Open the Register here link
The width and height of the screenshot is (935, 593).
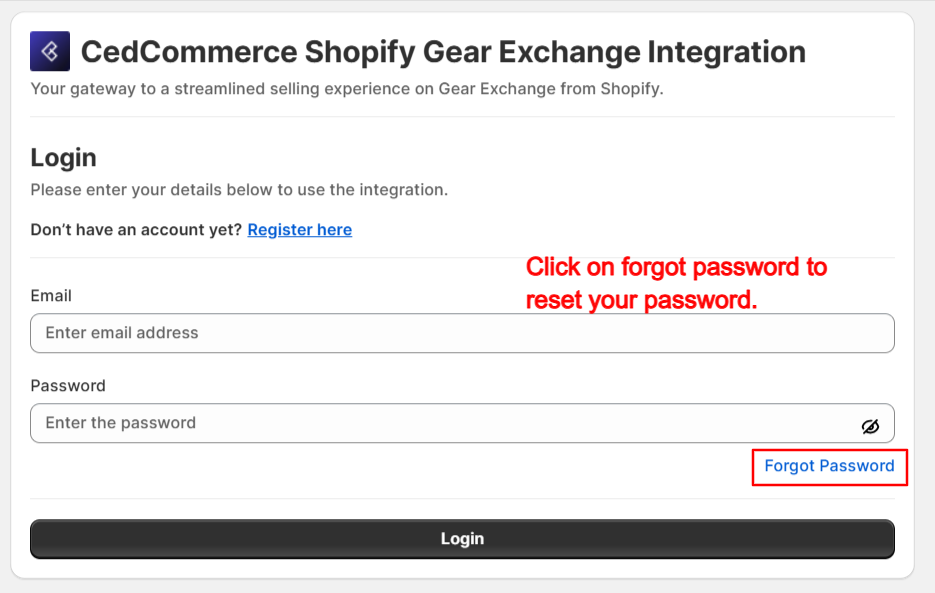[x=299, y=230]
